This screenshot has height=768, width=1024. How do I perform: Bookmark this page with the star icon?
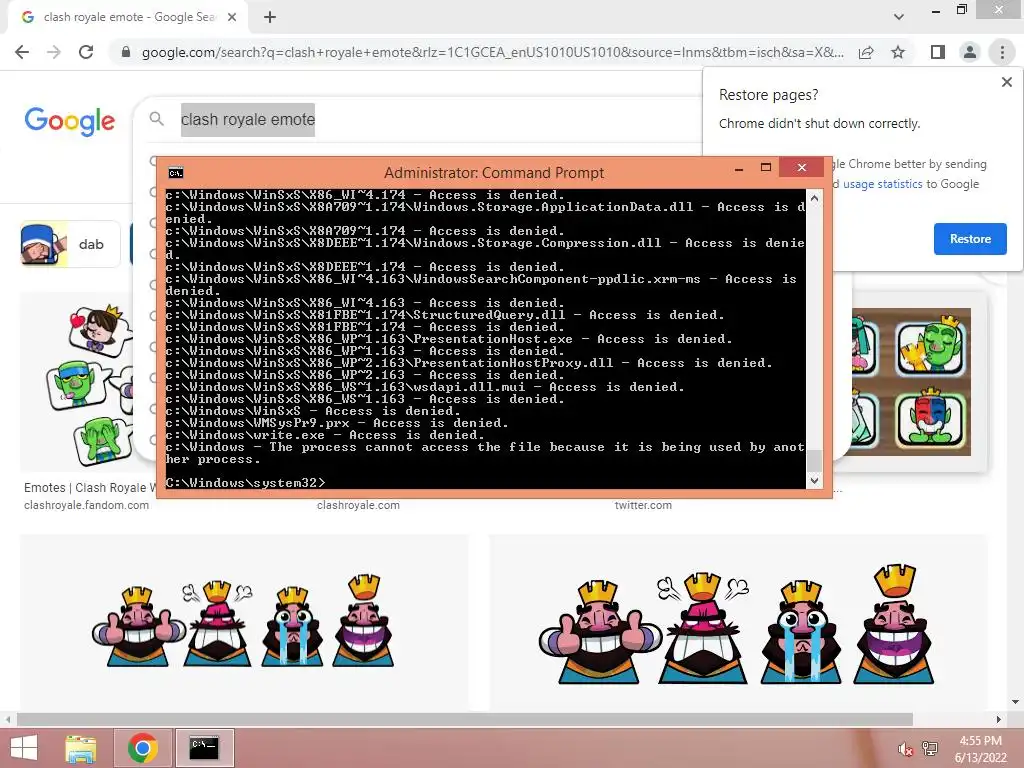[x=898, y=52]
